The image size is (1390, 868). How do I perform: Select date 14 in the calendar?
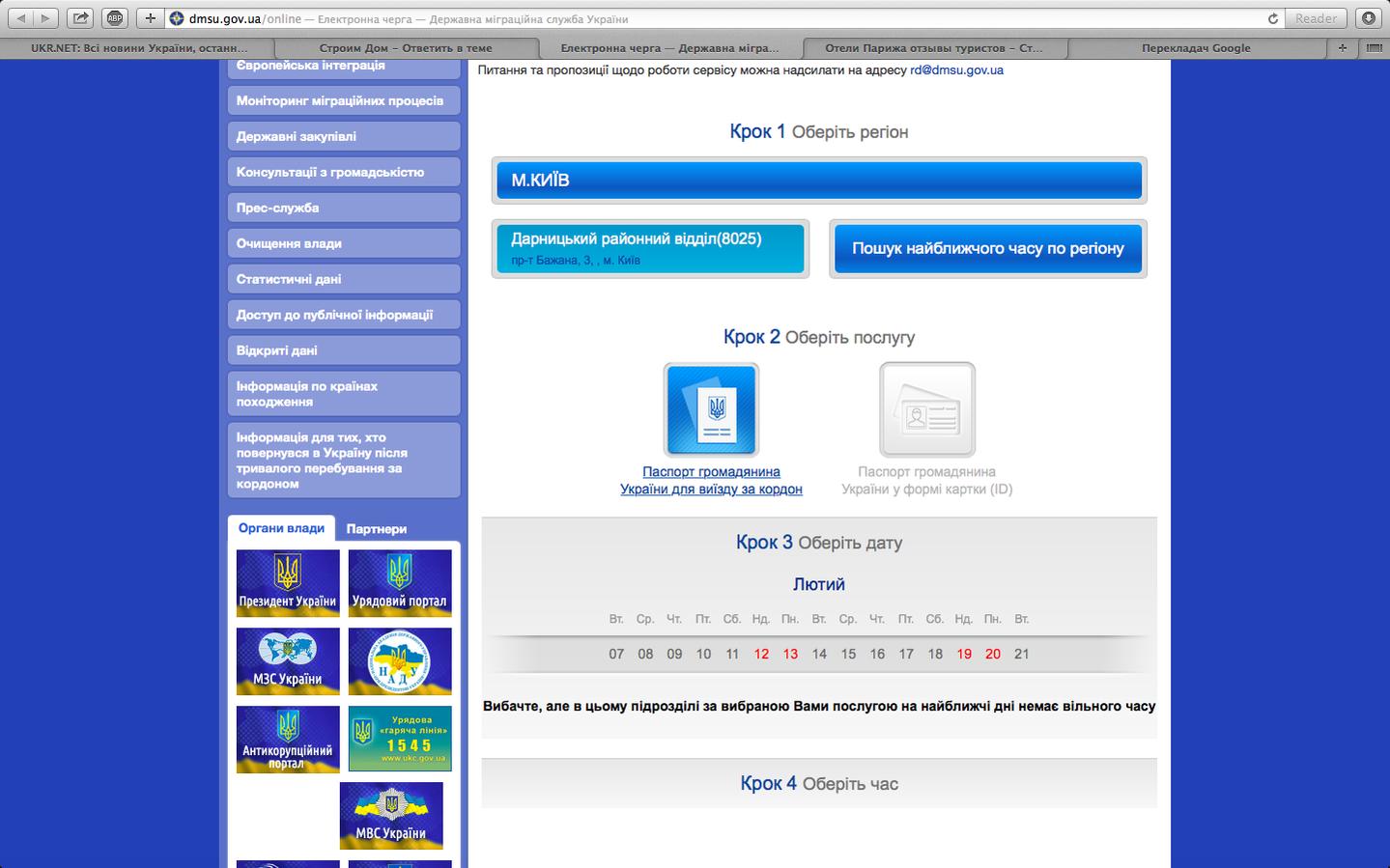pyautogui.click(x=819, y=654)
